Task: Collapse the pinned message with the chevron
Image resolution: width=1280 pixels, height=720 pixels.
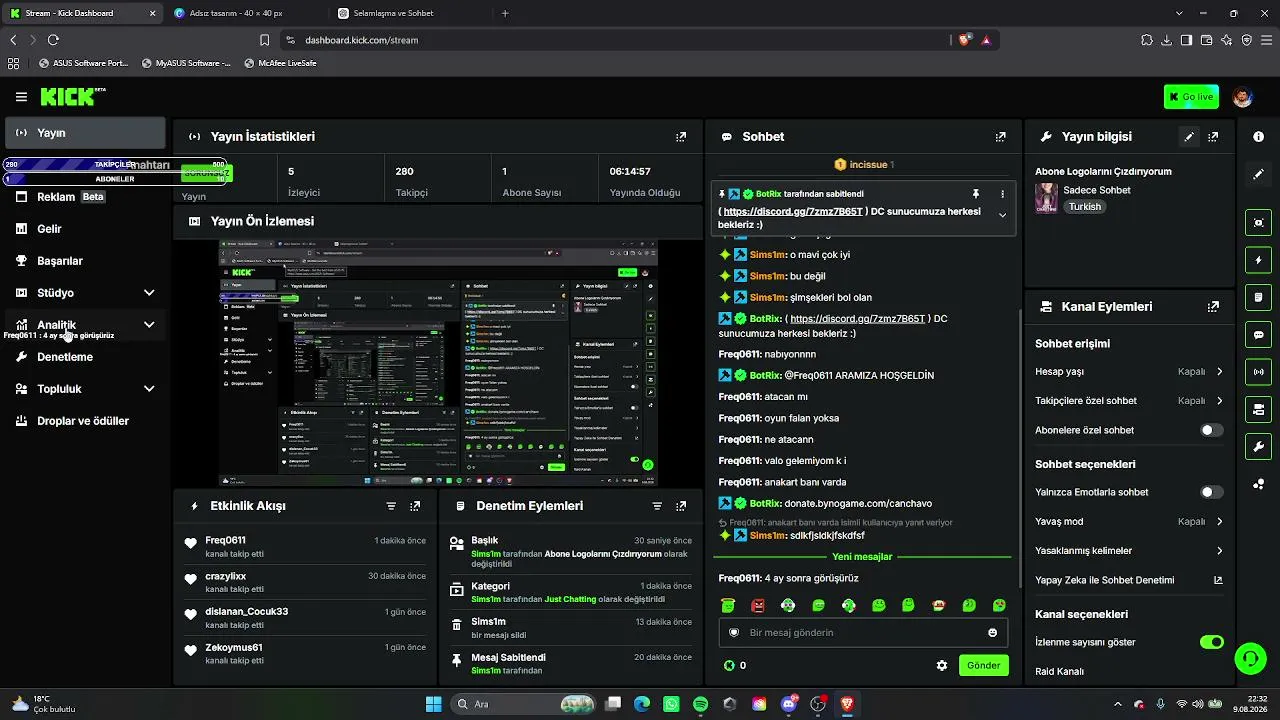Action: (x=1002, y=215)
